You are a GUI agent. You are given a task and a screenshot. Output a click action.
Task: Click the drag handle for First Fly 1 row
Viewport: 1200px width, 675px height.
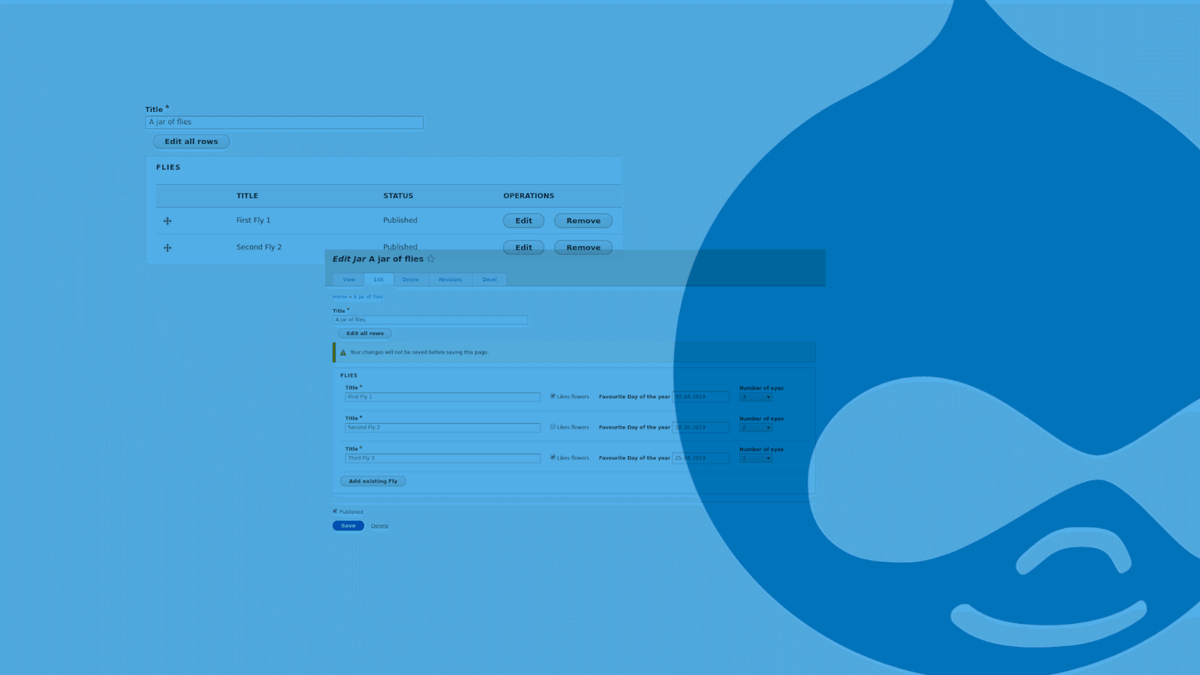tap(167, 221)
